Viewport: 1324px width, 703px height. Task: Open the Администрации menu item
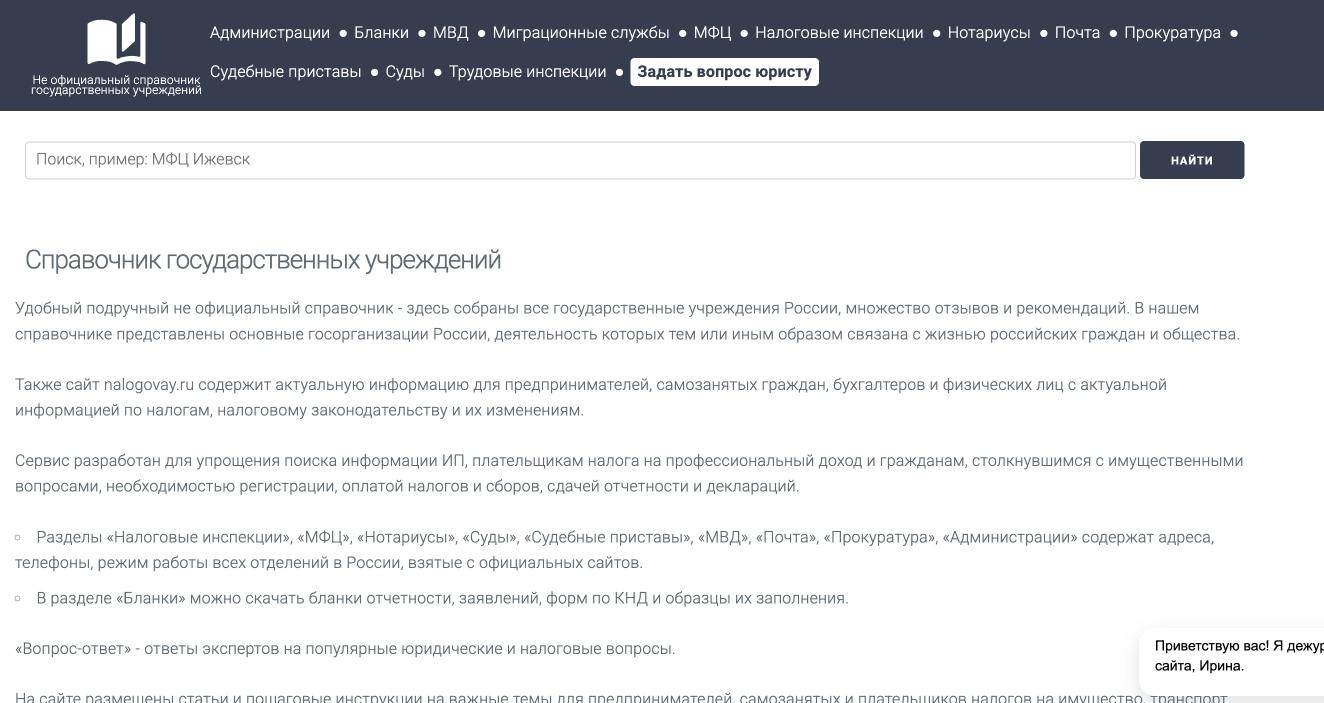coord(270,33)
